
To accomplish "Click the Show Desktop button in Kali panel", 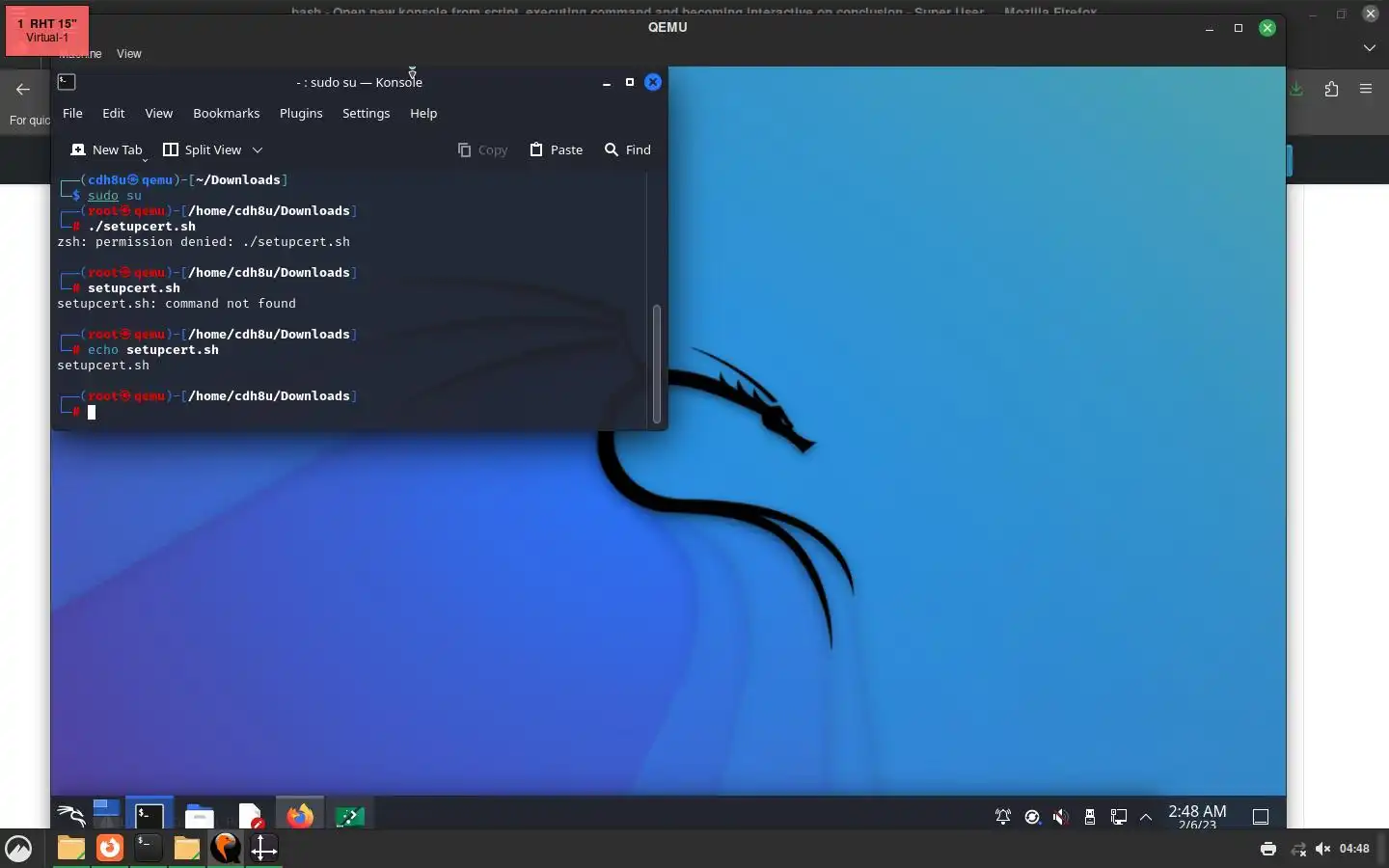I will pos(1260,817).
